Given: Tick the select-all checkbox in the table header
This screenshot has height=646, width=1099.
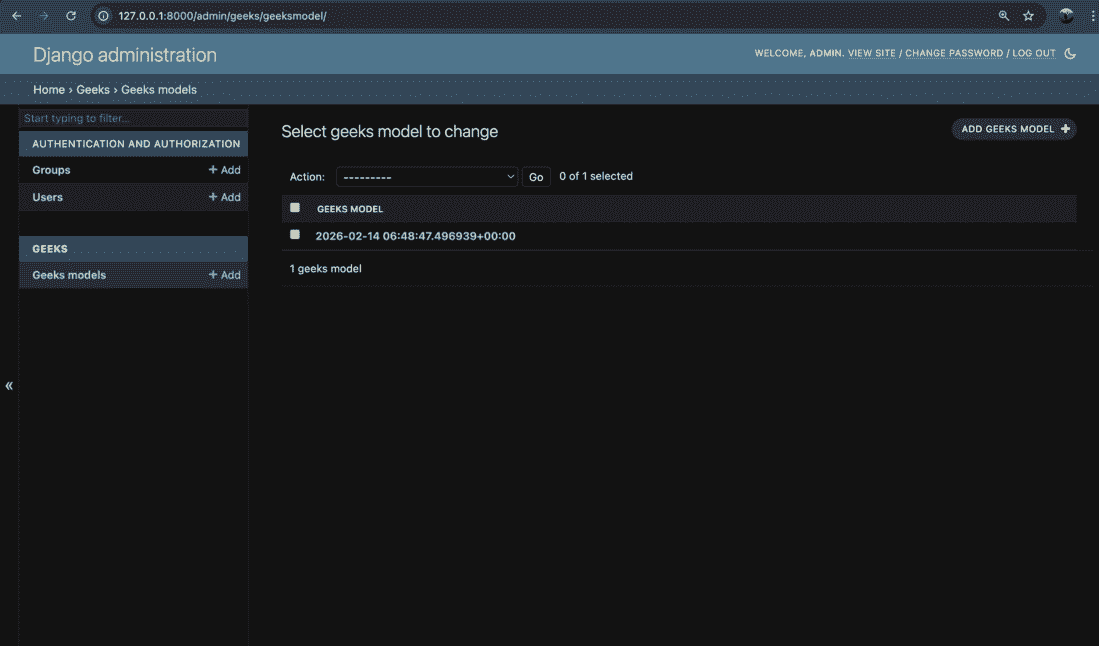Looking at the screenshot, I should point(295,207).
